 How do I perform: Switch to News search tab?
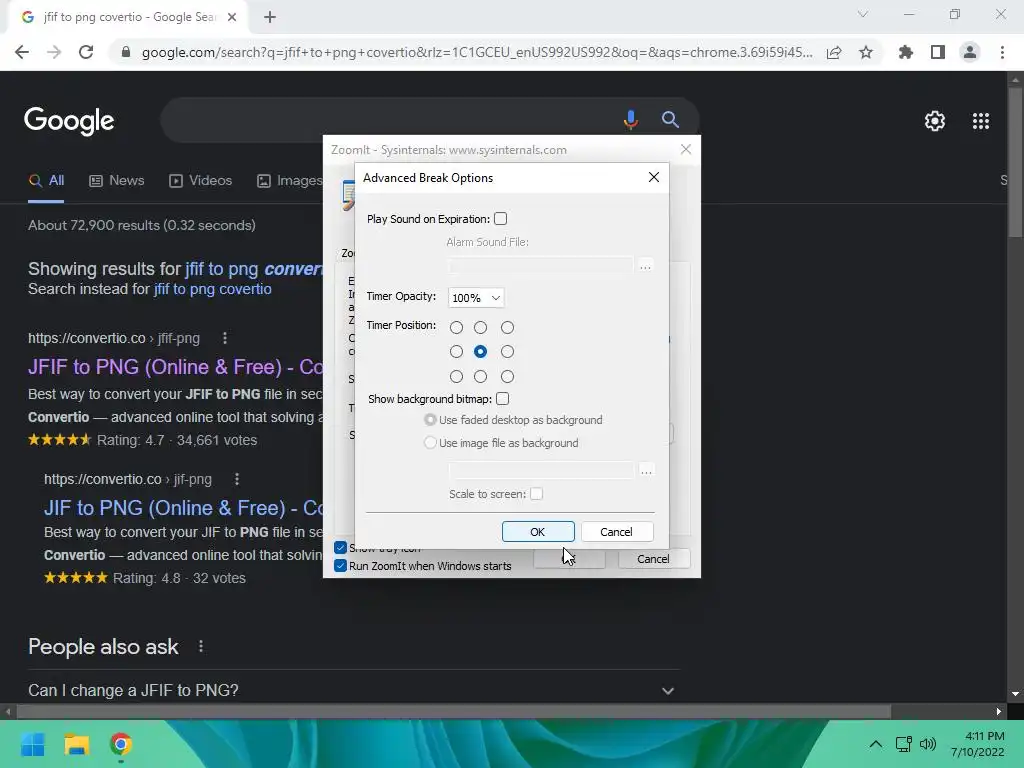[117, 180]
